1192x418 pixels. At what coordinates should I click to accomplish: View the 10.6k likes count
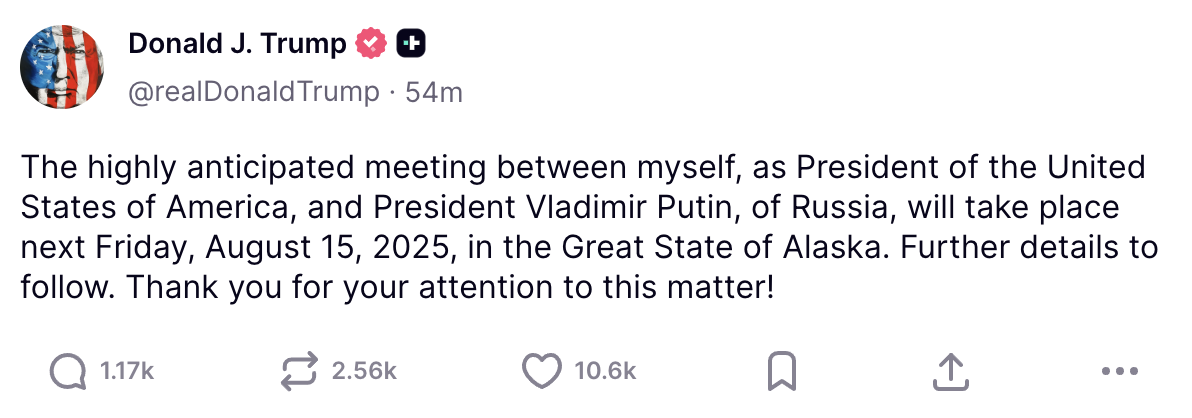(x=605, y=372)
